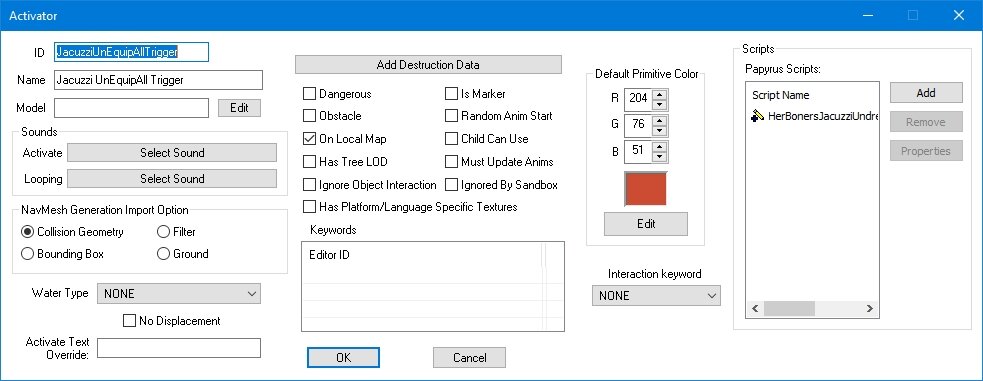
Task: Increase the G color value
Action: (x=660, y=120)
